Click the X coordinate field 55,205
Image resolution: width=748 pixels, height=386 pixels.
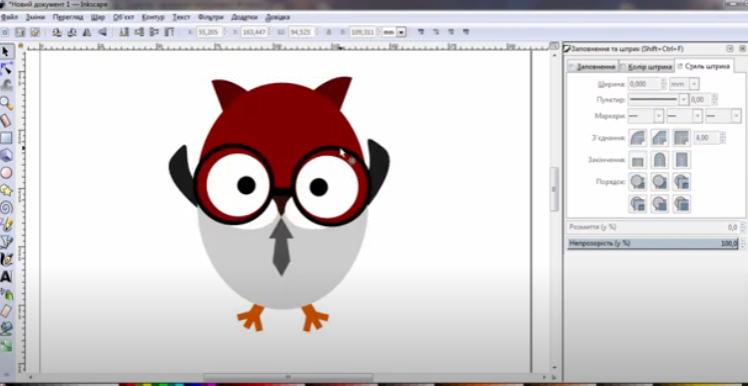[x=209, y=32]
